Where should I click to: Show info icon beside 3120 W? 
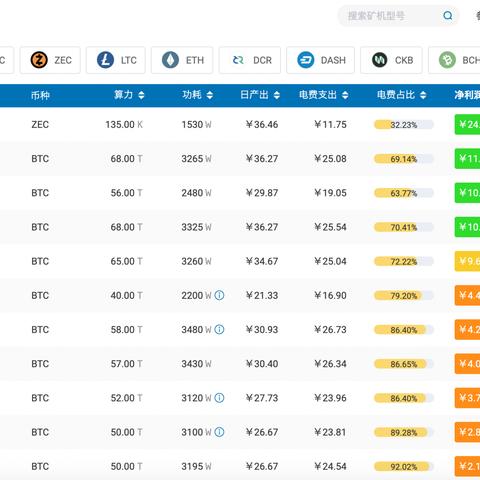219,398
